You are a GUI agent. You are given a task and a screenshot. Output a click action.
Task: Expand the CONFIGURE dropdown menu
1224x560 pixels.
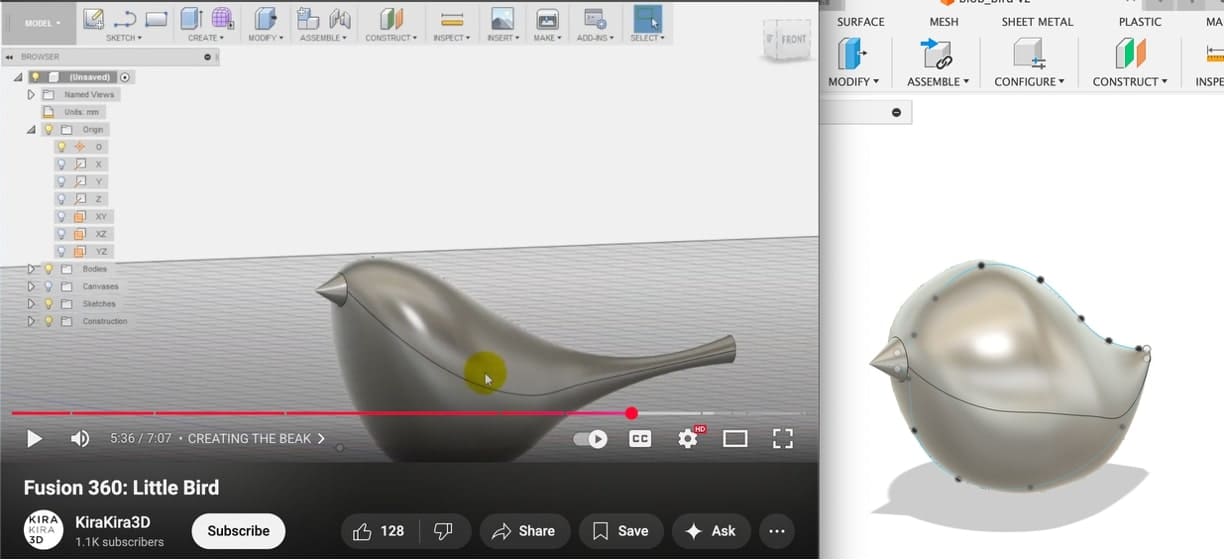pos(1029,82)
